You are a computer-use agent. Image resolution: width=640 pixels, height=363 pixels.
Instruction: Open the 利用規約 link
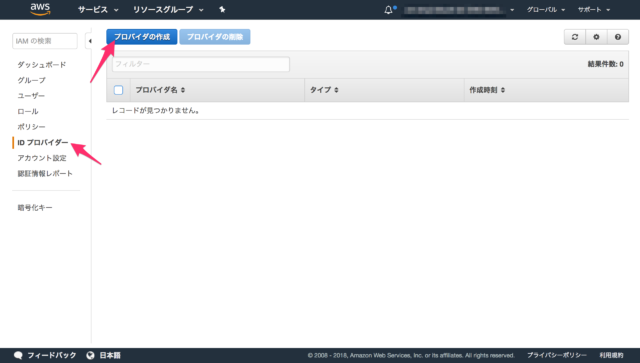(611, 355)
